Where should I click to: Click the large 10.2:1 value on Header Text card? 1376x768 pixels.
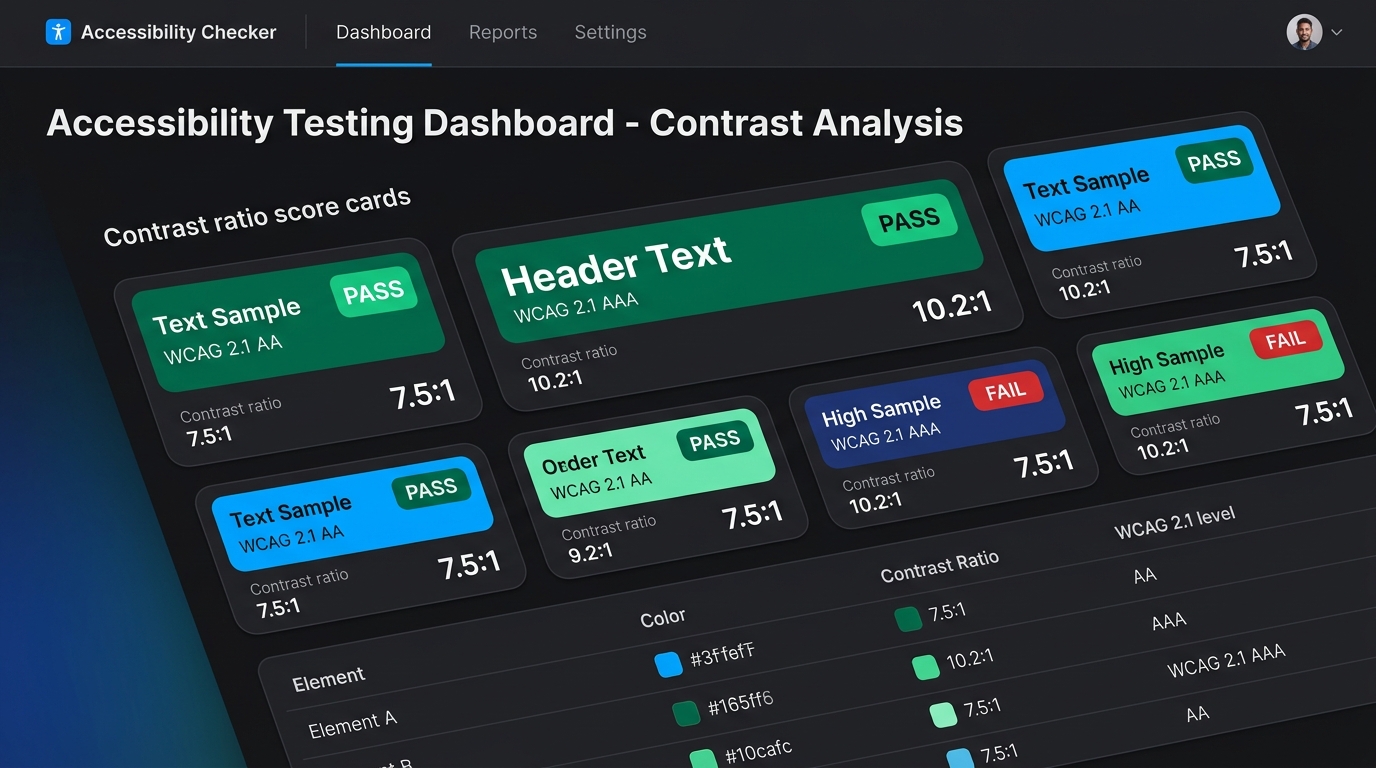pos(951,306)
